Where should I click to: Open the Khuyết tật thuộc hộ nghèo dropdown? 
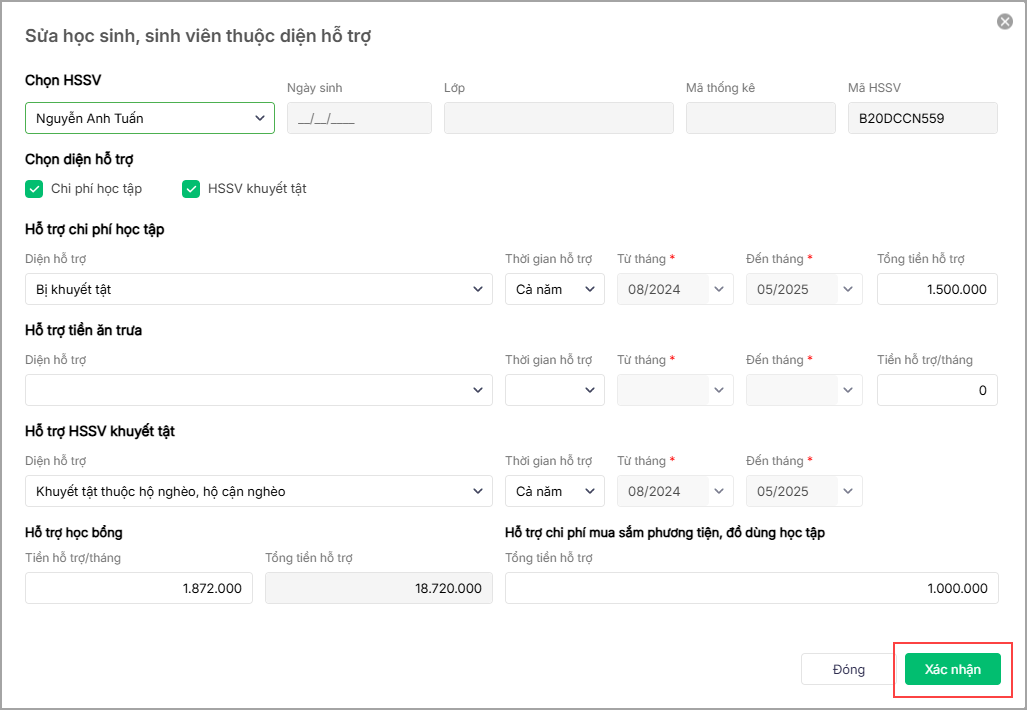tap(258, 491)
